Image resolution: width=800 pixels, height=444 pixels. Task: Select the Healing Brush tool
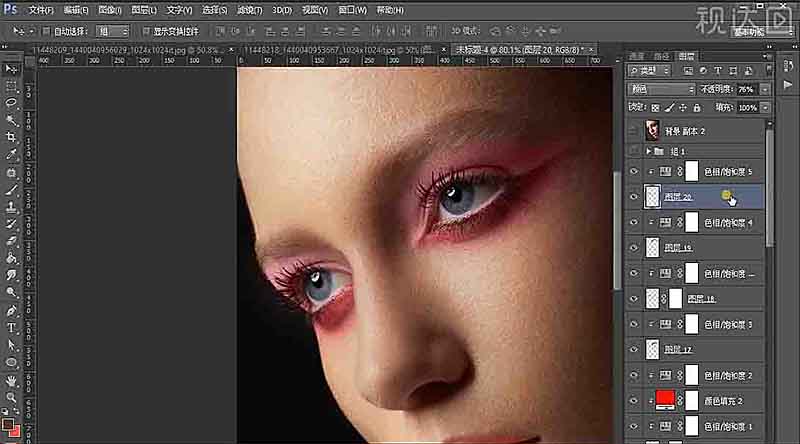(x=11, y=172)
